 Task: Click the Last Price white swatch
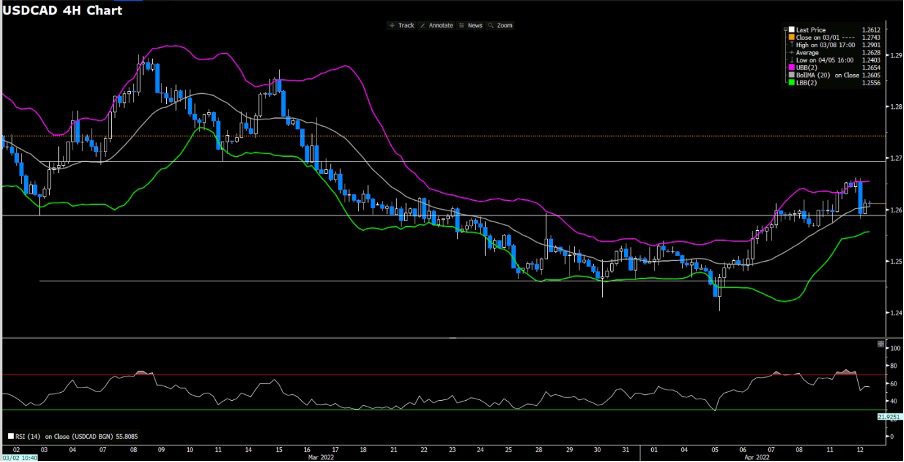pos(792,29)
